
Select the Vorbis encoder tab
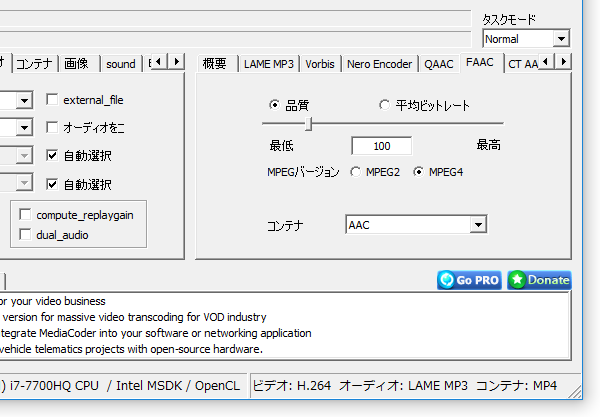point(320,64)
